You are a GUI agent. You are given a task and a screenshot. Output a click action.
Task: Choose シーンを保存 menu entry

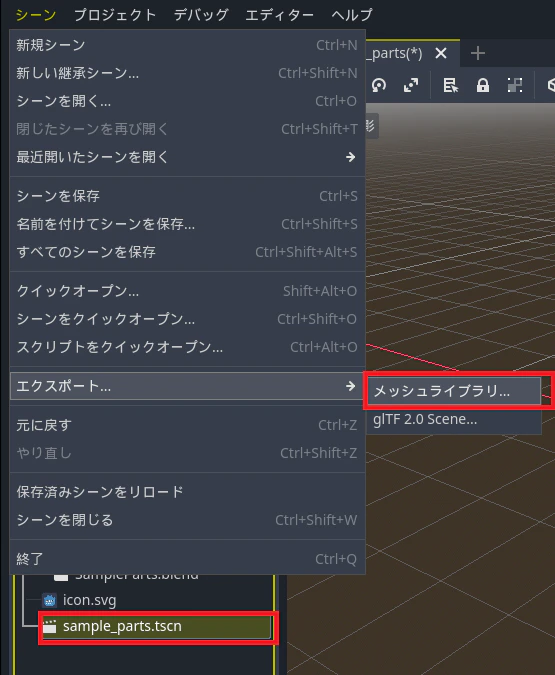(187, 196)
